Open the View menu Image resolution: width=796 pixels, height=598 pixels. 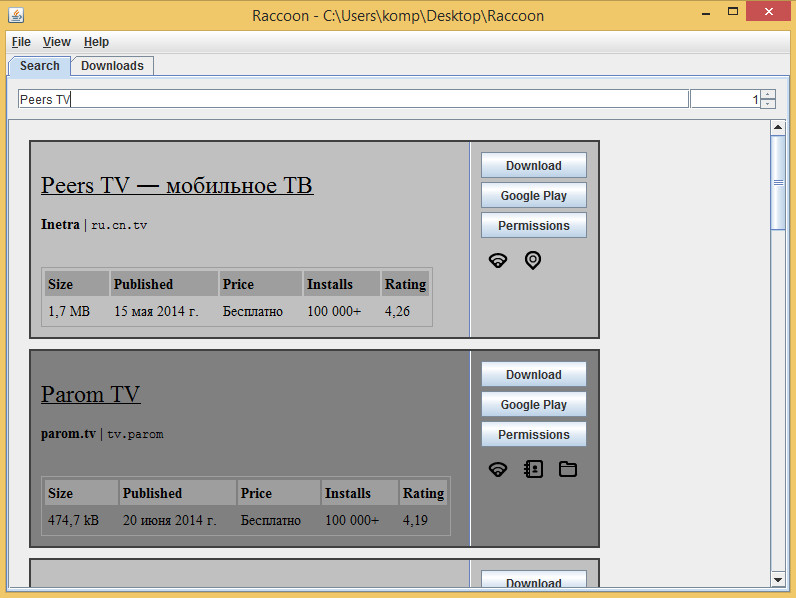coord(56,42)
